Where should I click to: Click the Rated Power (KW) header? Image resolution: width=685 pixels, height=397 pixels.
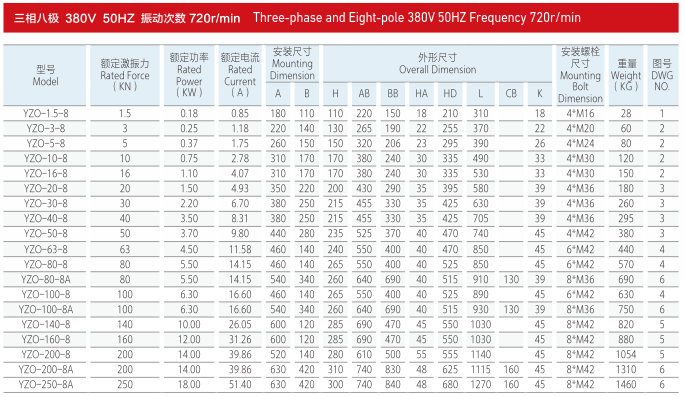[189, 75]
